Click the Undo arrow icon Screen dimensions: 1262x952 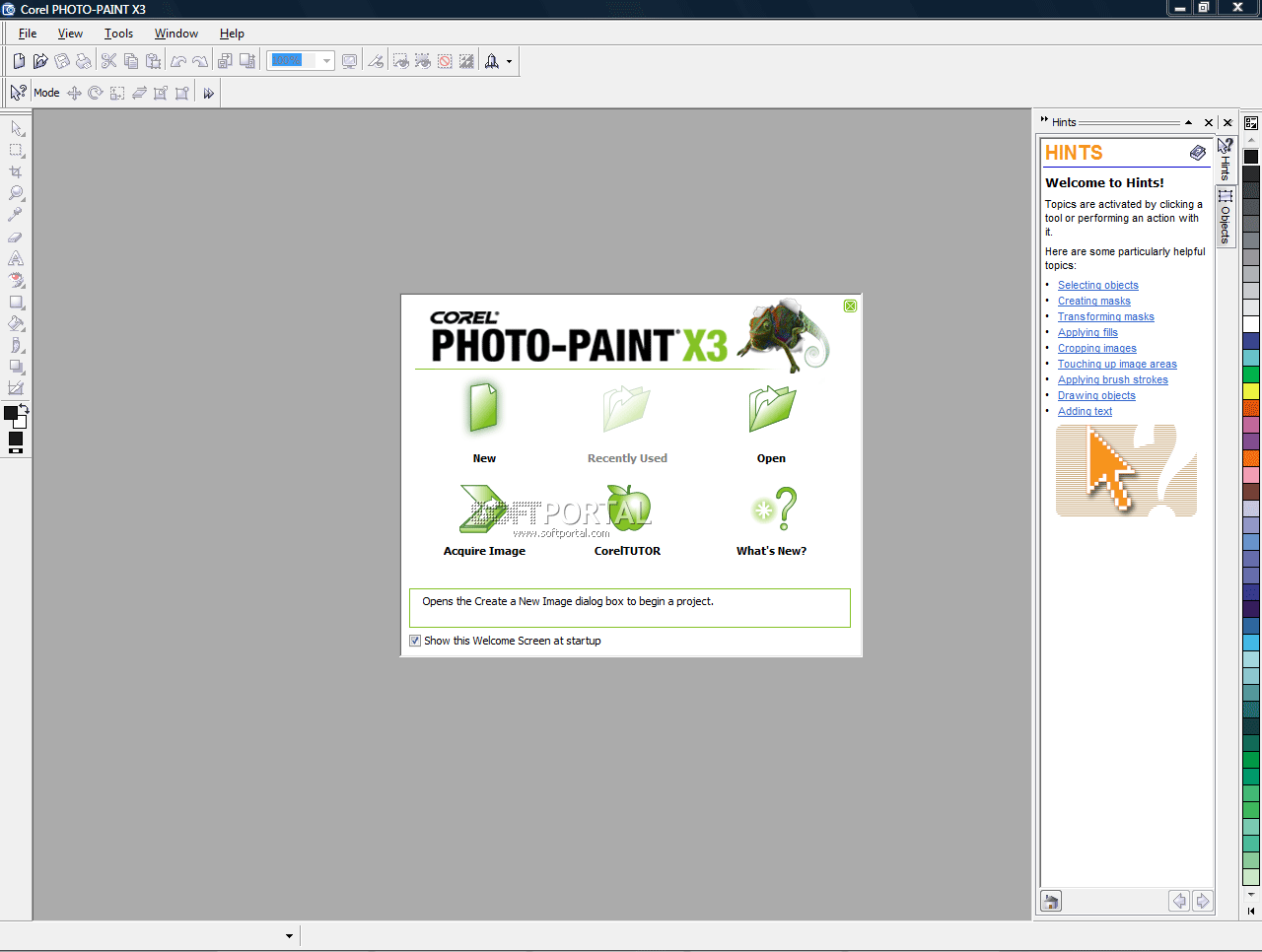[x=178, y=61]
